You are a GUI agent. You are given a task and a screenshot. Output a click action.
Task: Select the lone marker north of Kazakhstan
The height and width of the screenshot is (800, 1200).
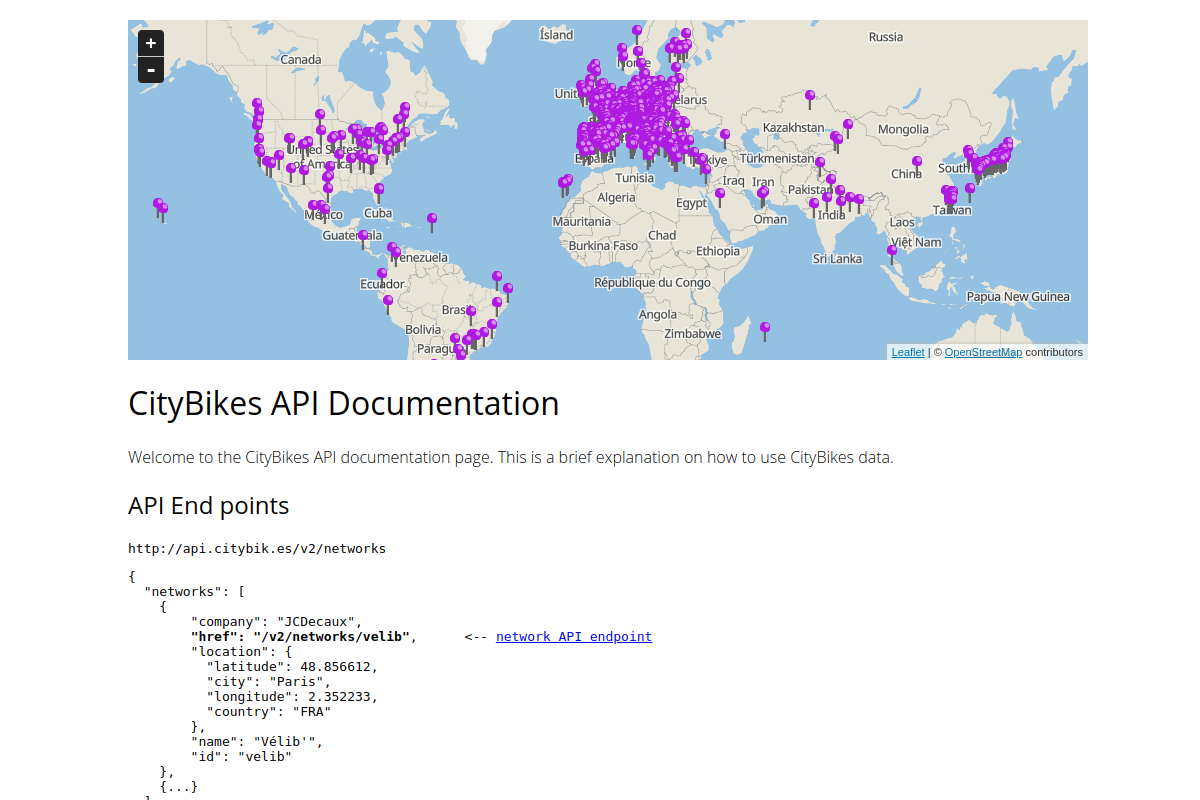pyautogui.click(x=810, y=100)
